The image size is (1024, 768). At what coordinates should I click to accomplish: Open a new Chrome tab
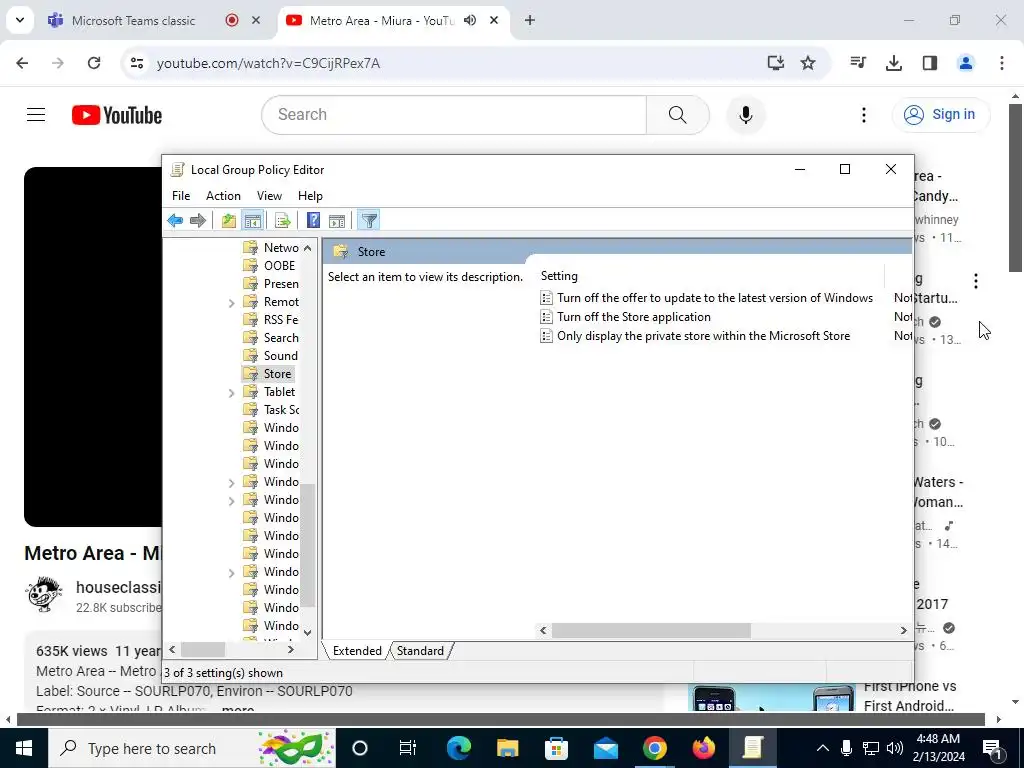tap(530, 20)
